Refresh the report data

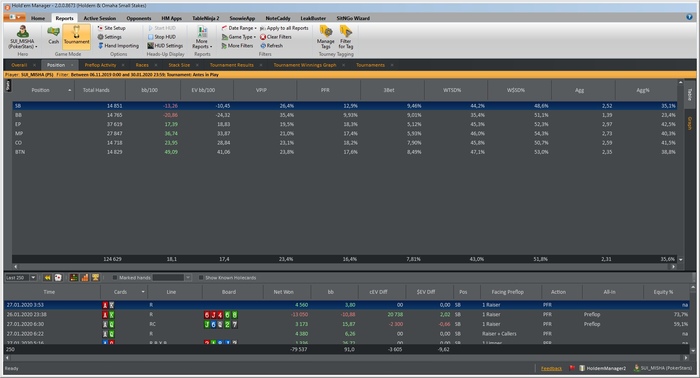click(x=271, y=46)
